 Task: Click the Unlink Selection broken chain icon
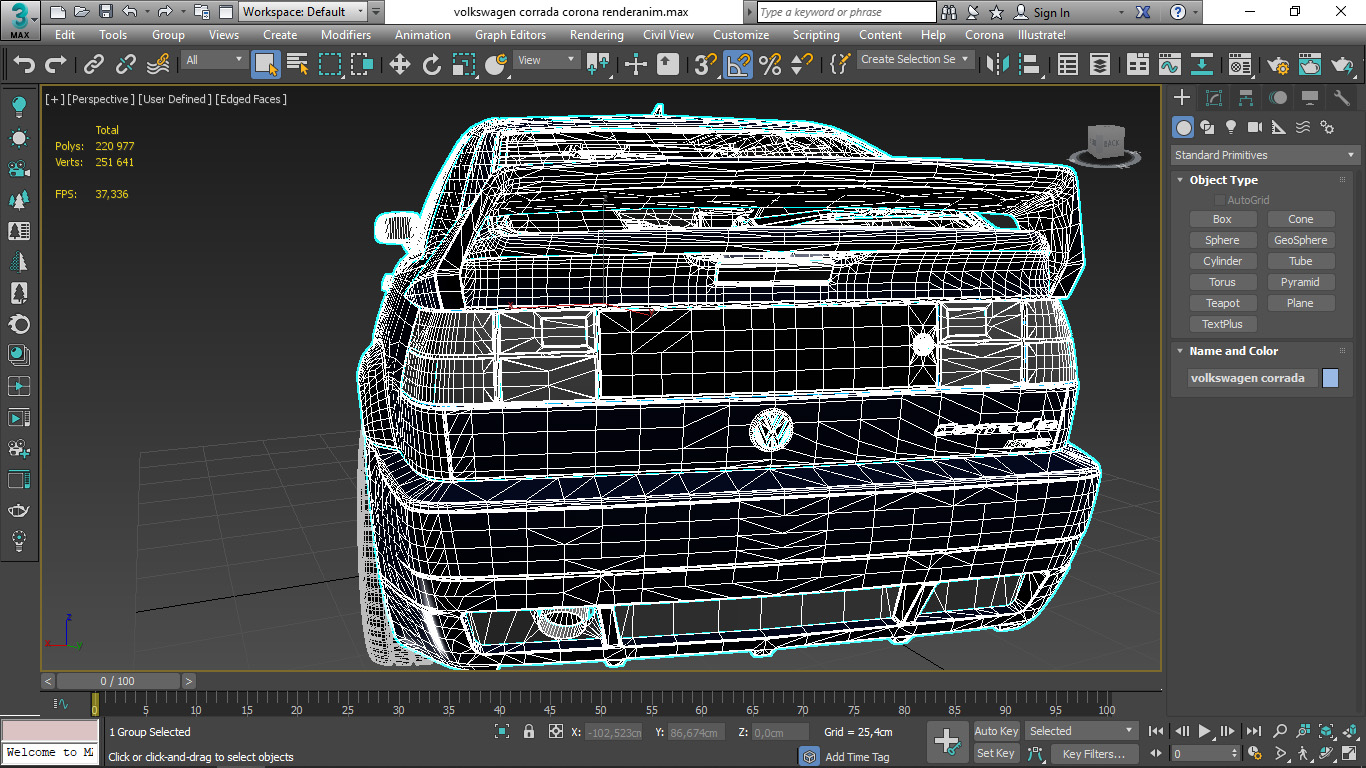[x=126, y=65]
